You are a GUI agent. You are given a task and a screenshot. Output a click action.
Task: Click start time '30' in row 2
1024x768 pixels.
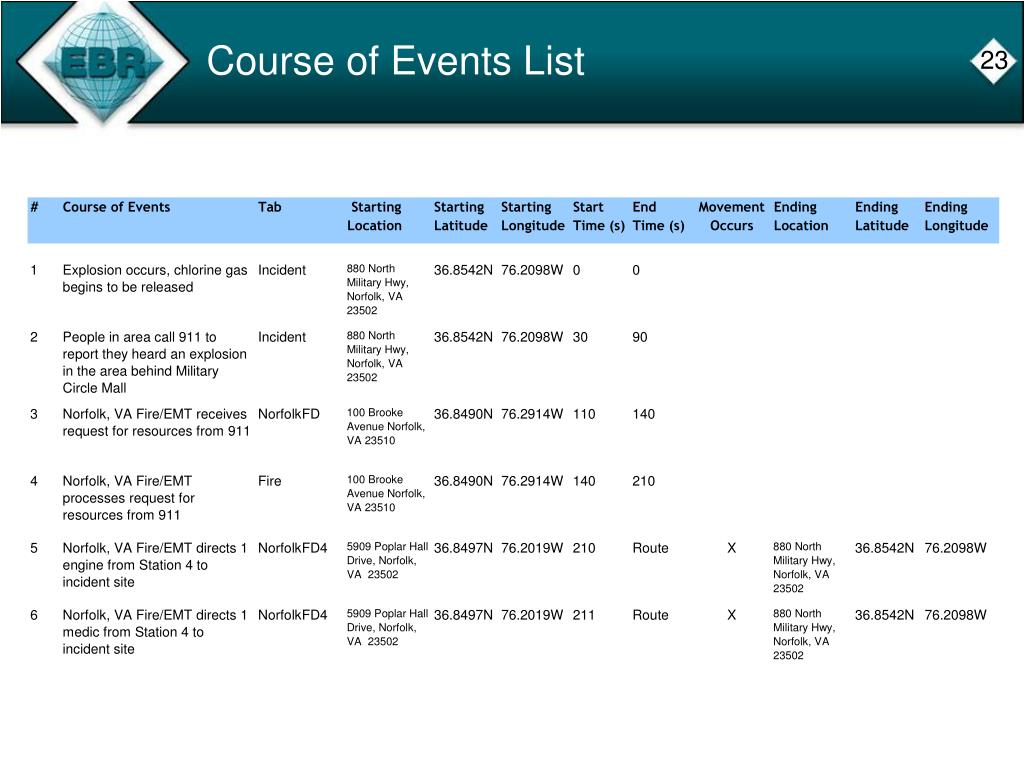tap(580, 337)
